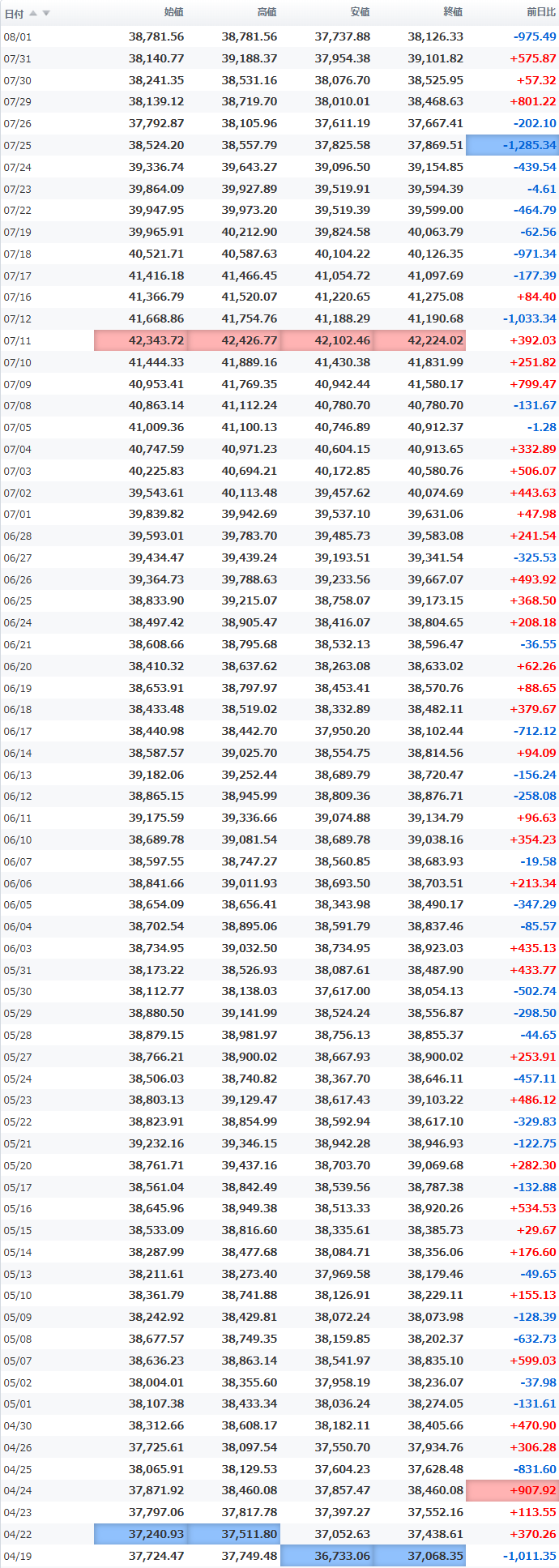Screen dimensions: 559x1568
Task: Click the 05/14 date cell
Action: 18,1252
